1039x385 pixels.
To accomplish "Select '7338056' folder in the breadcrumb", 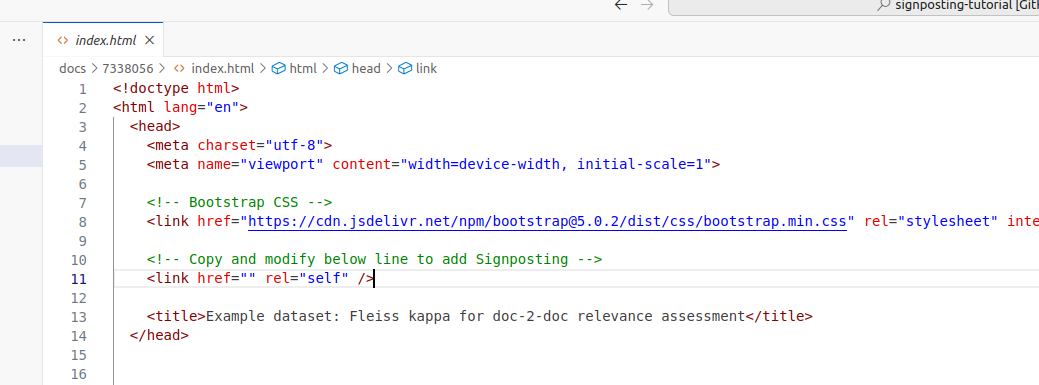I will [127, 68].
